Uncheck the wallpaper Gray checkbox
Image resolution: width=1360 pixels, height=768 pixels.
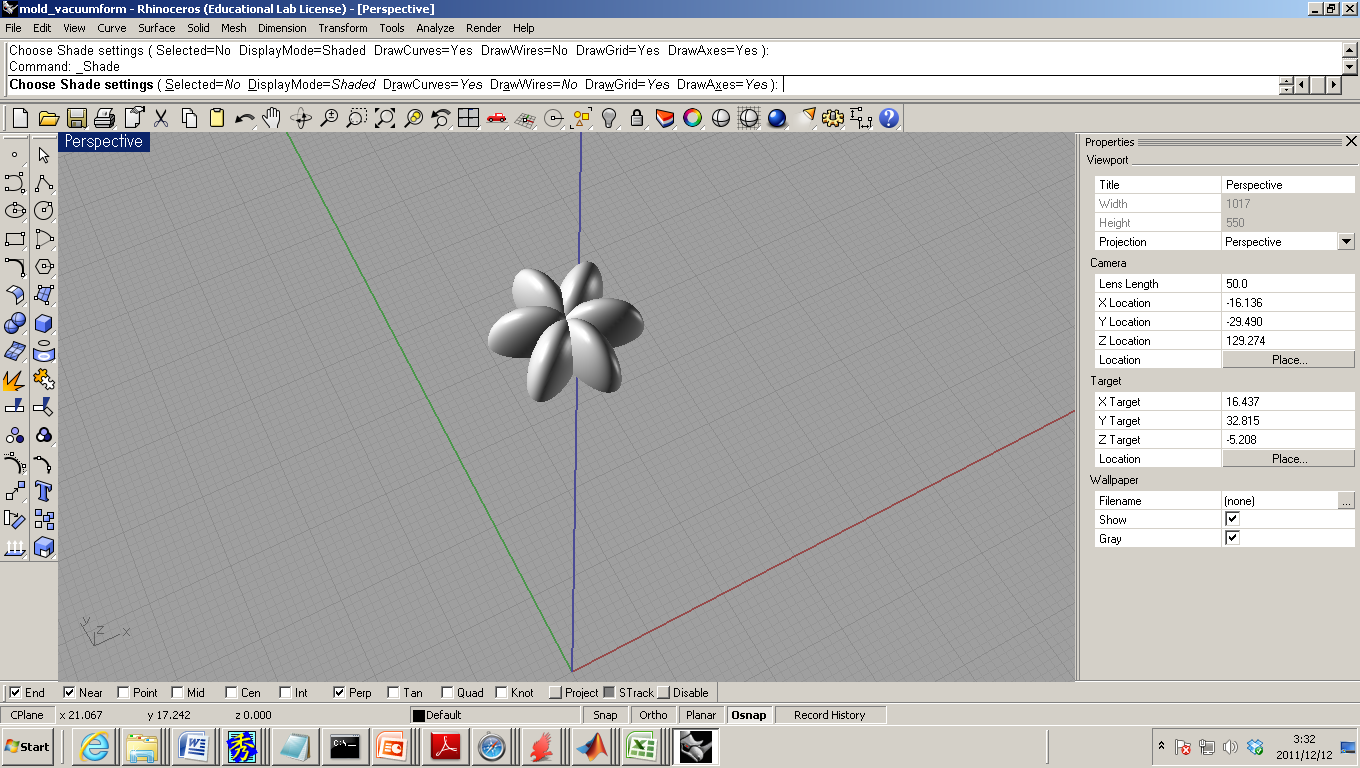[x=1232, y=538]
